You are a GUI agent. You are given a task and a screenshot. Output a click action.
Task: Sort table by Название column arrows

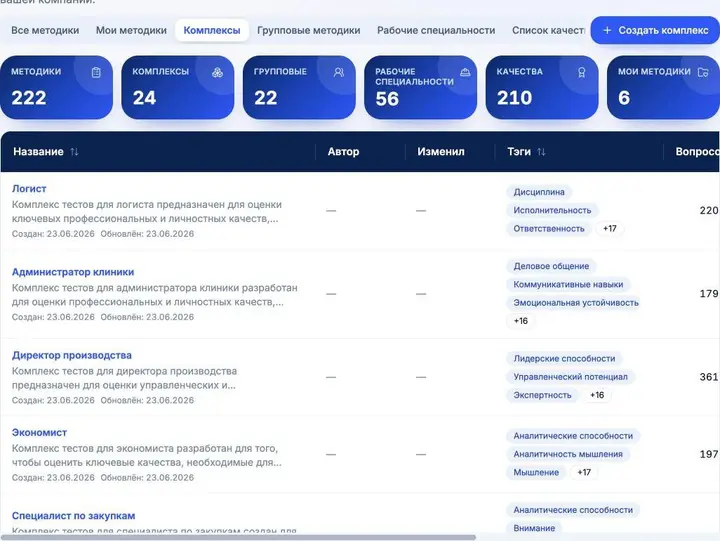(x=74, y=152)
